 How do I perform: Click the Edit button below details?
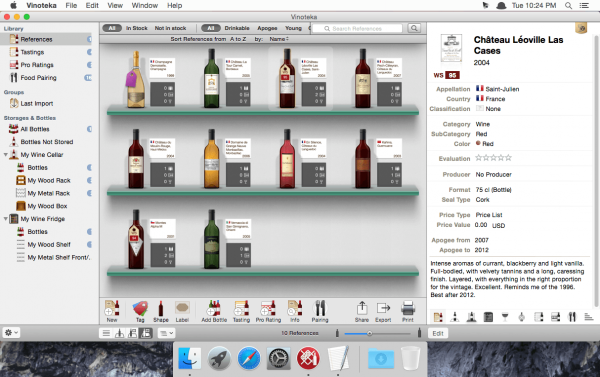[438, 333]
